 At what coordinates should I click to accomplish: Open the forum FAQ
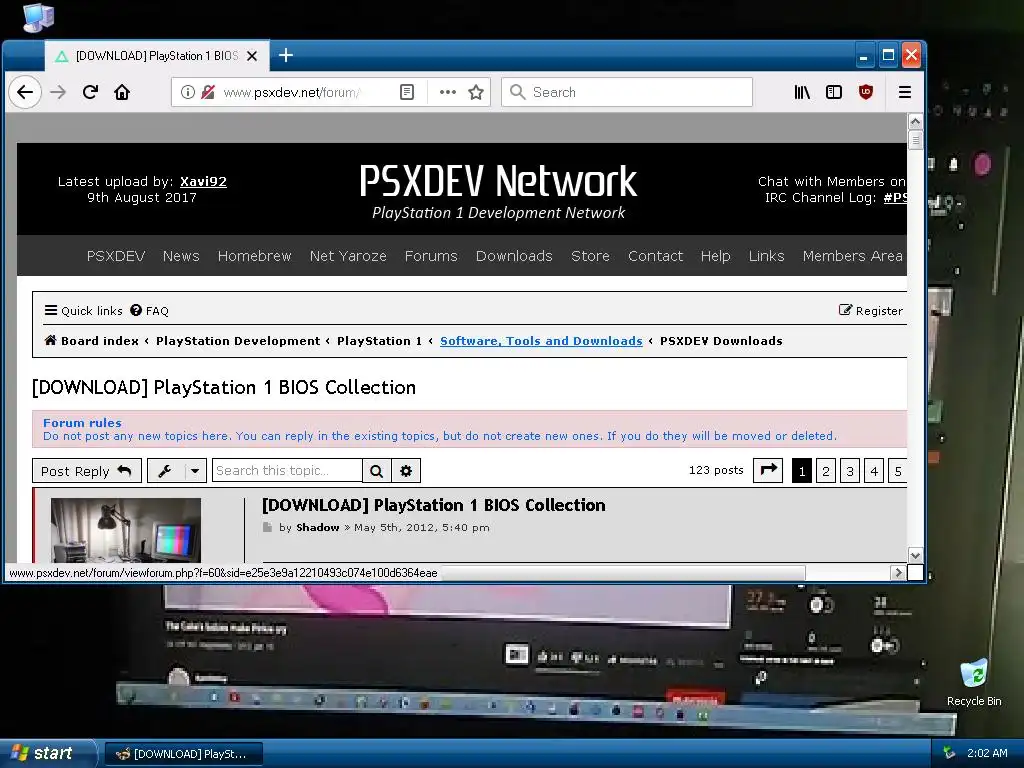150,311
